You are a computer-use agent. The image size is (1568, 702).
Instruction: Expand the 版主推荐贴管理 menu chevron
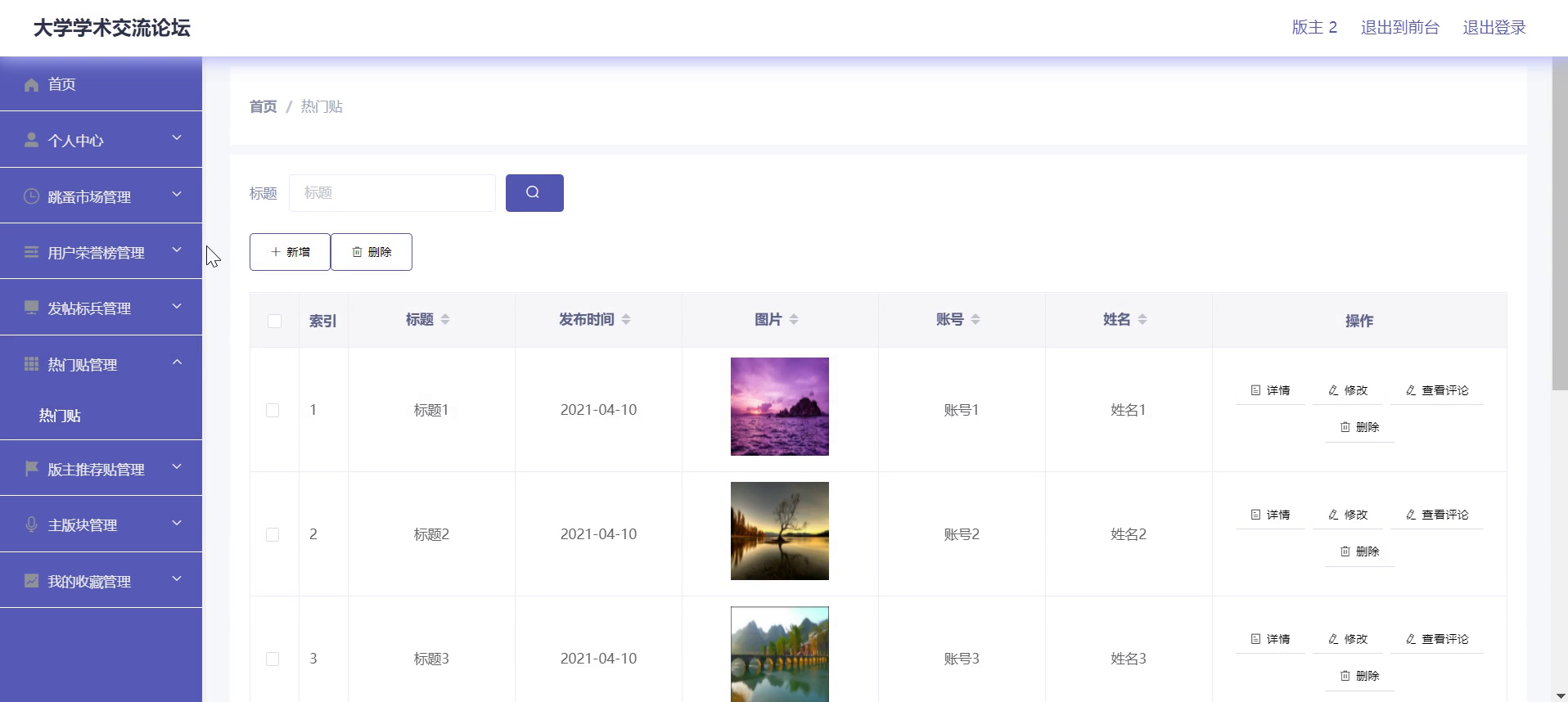177,466
